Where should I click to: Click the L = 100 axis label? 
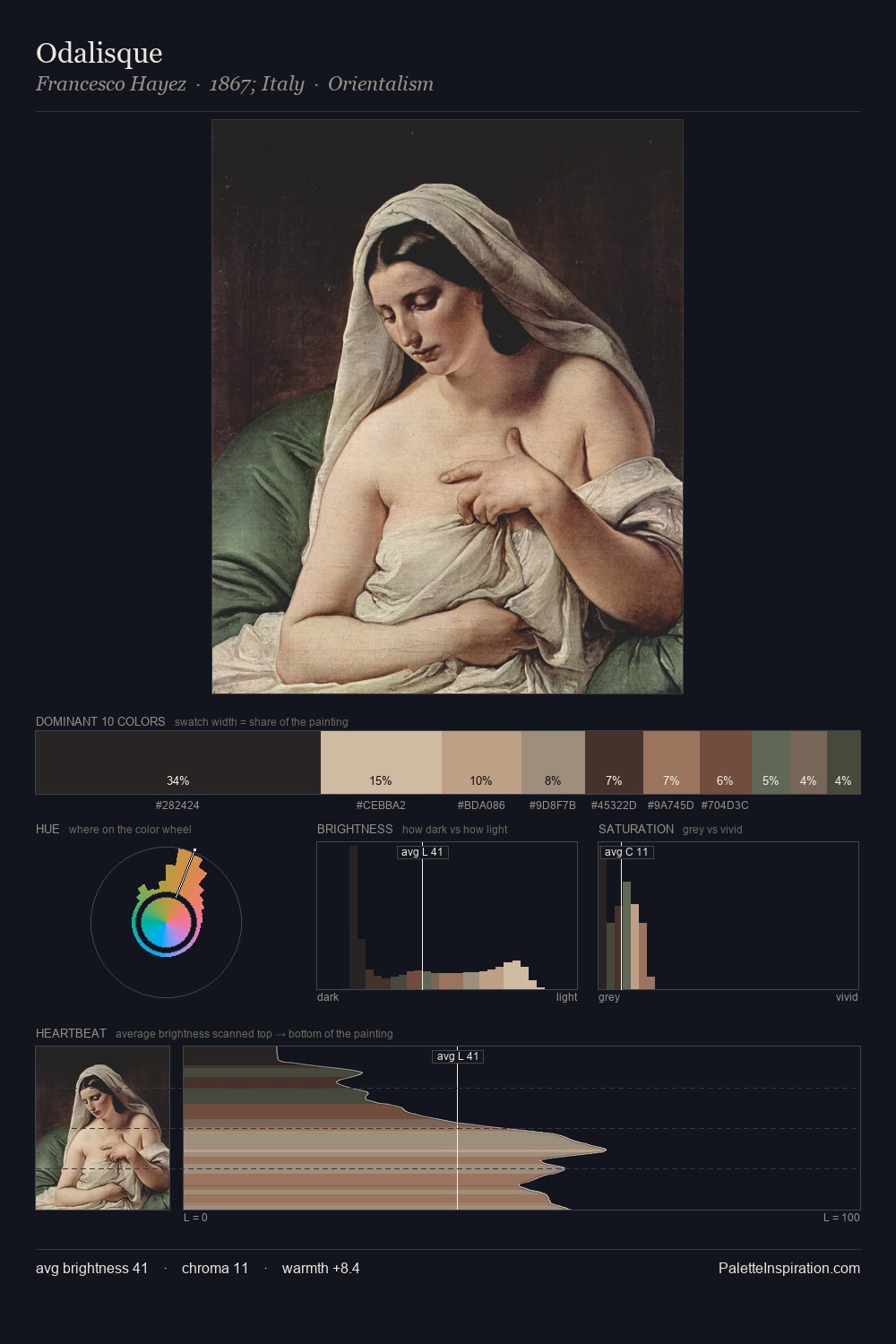(x=841, y=1218)
